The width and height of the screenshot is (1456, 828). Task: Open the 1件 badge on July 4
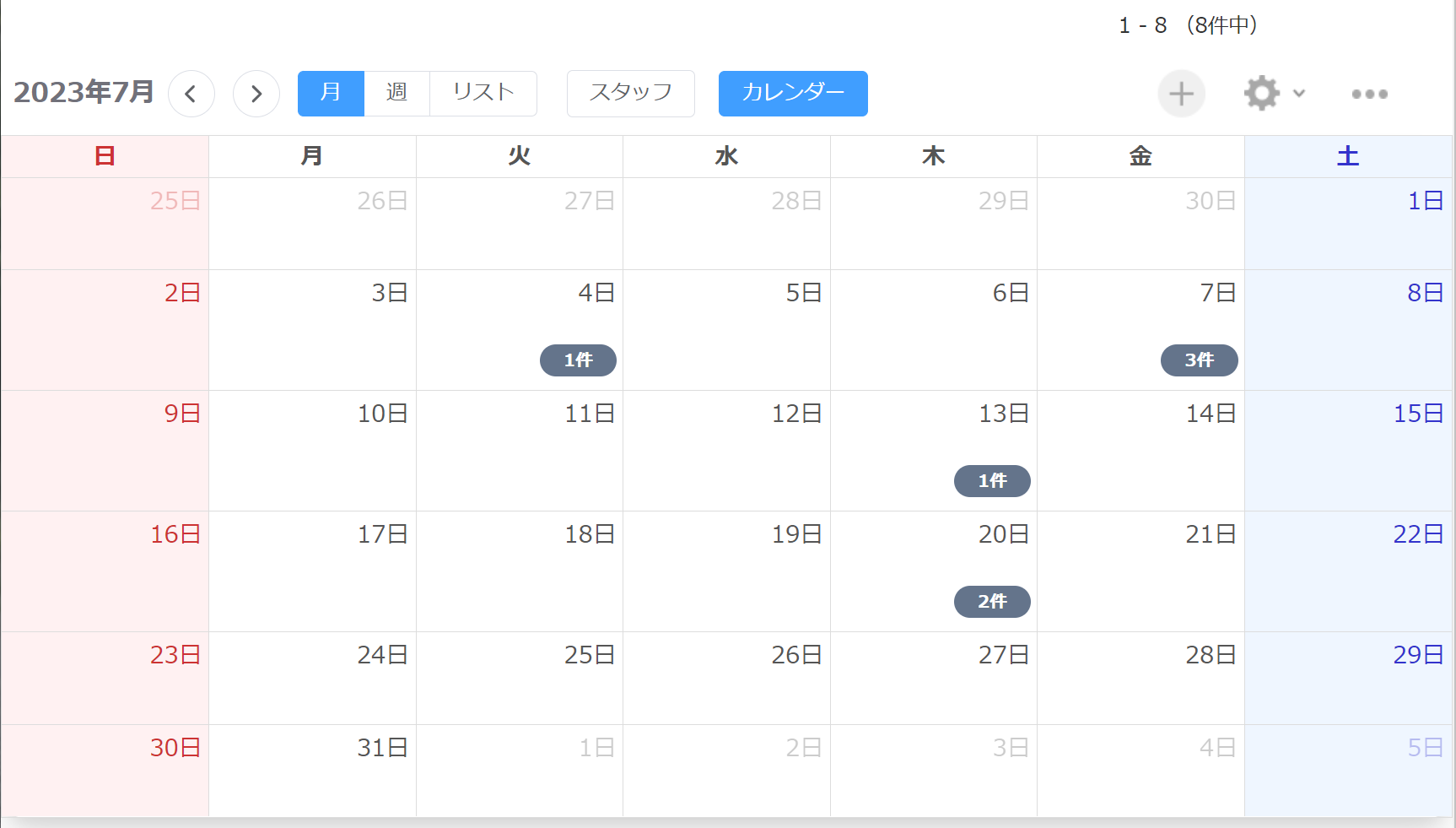coord(578,360)
